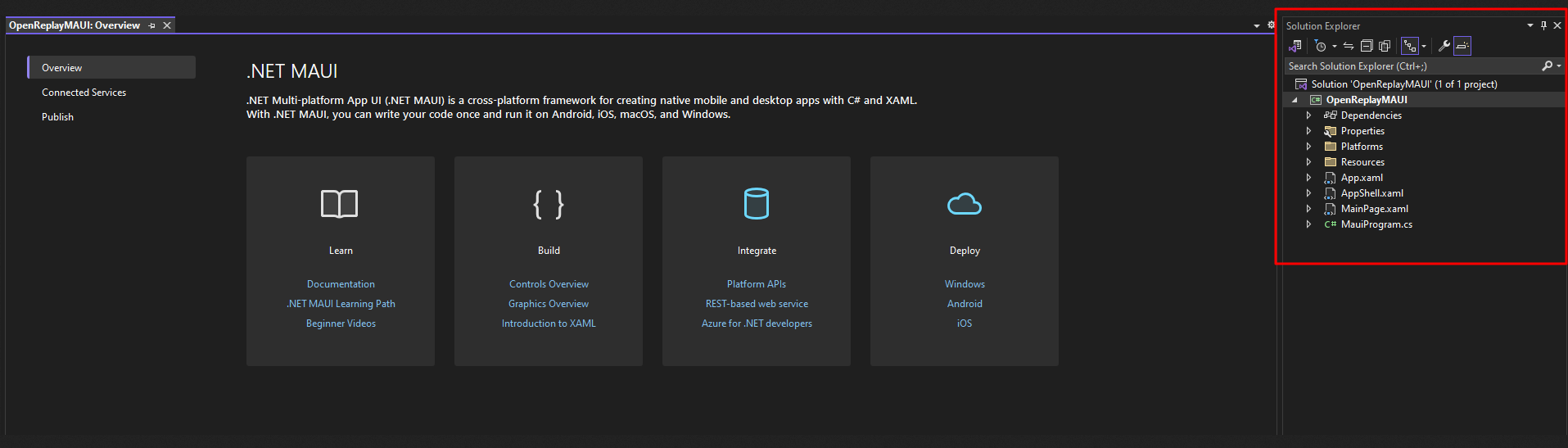Open .NET MAUI Learning Path link

point(341,304)
